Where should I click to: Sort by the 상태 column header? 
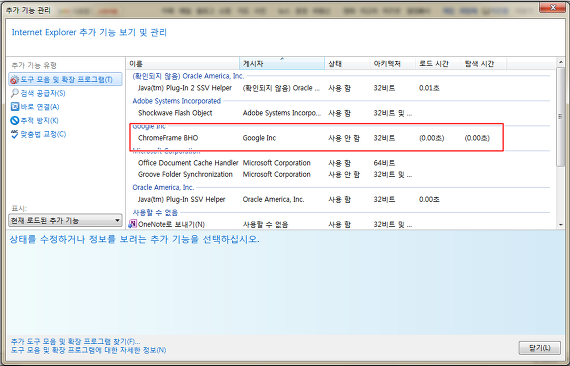click(x=347, y=64)
